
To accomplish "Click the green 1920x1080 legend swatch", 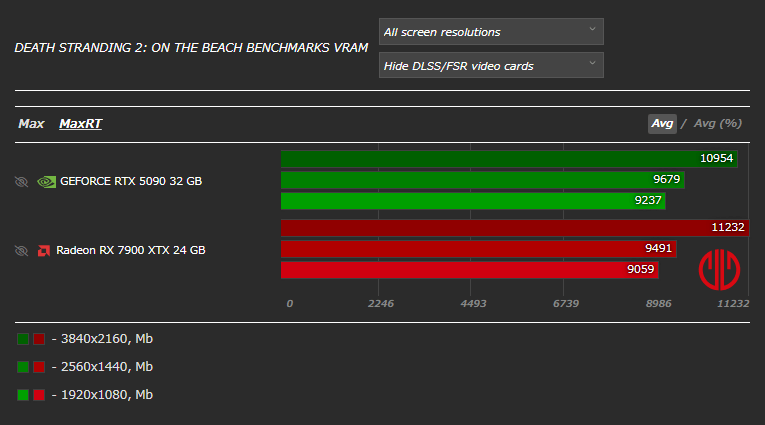I will coord(23,395).
